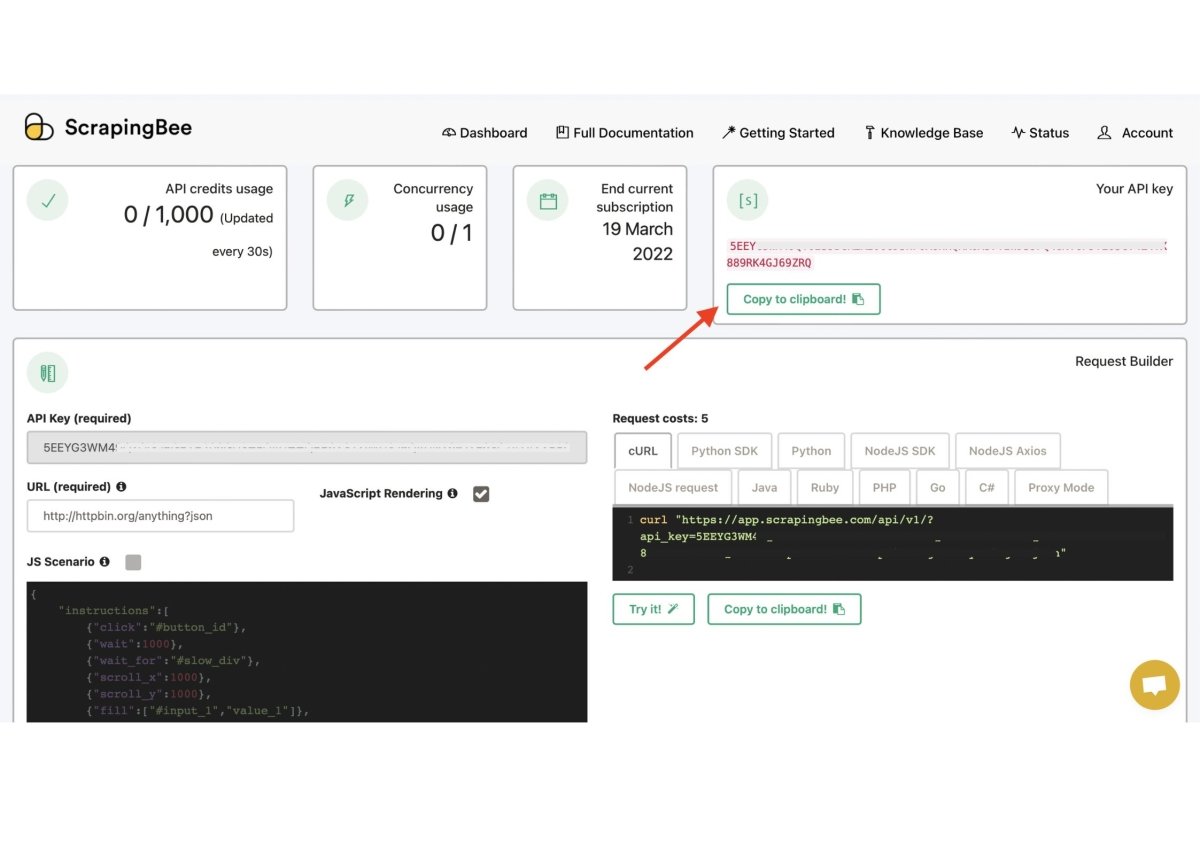Image resolution: width=1200 pixels, height=848 pixels.
Task: Click the ScrapingBee logo
Action: point(108,127)
